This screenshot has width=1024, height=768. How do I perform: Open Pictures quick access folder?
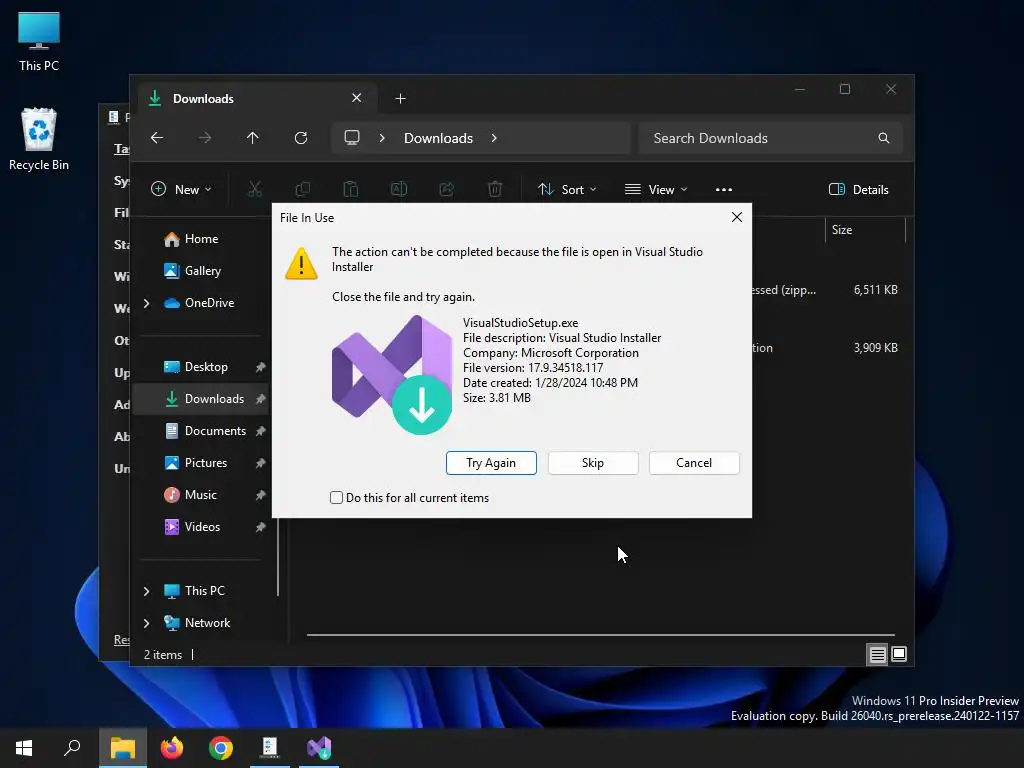206,463
